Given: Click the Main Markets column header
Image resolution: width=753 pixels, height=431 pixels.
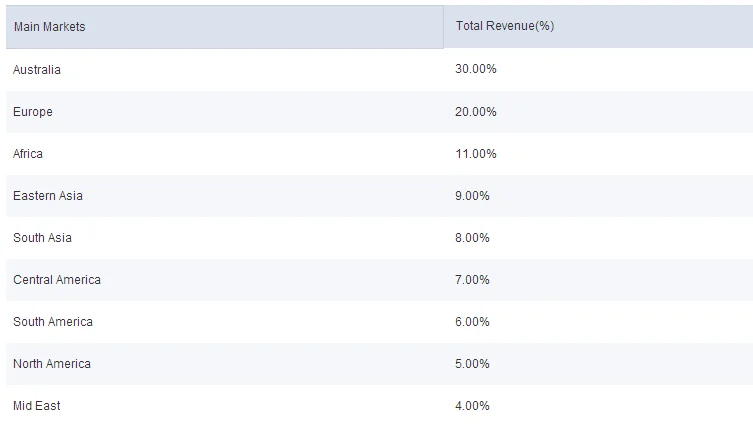Looking at the screenshot, I should click(x=49, y=27).
